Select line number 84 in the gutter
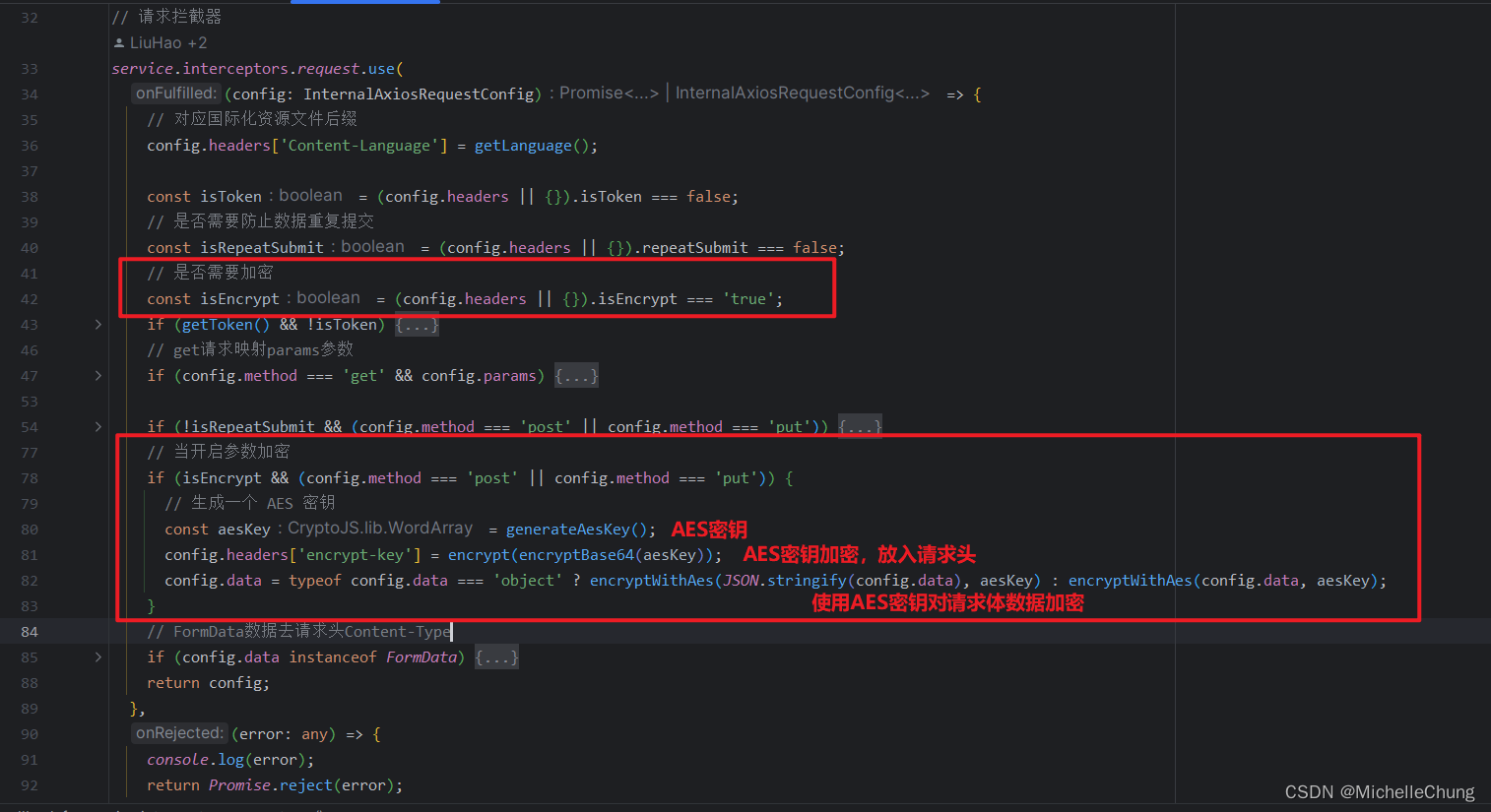The height and width of the screenshot is (812, 1491). click(x=30, y=631)
